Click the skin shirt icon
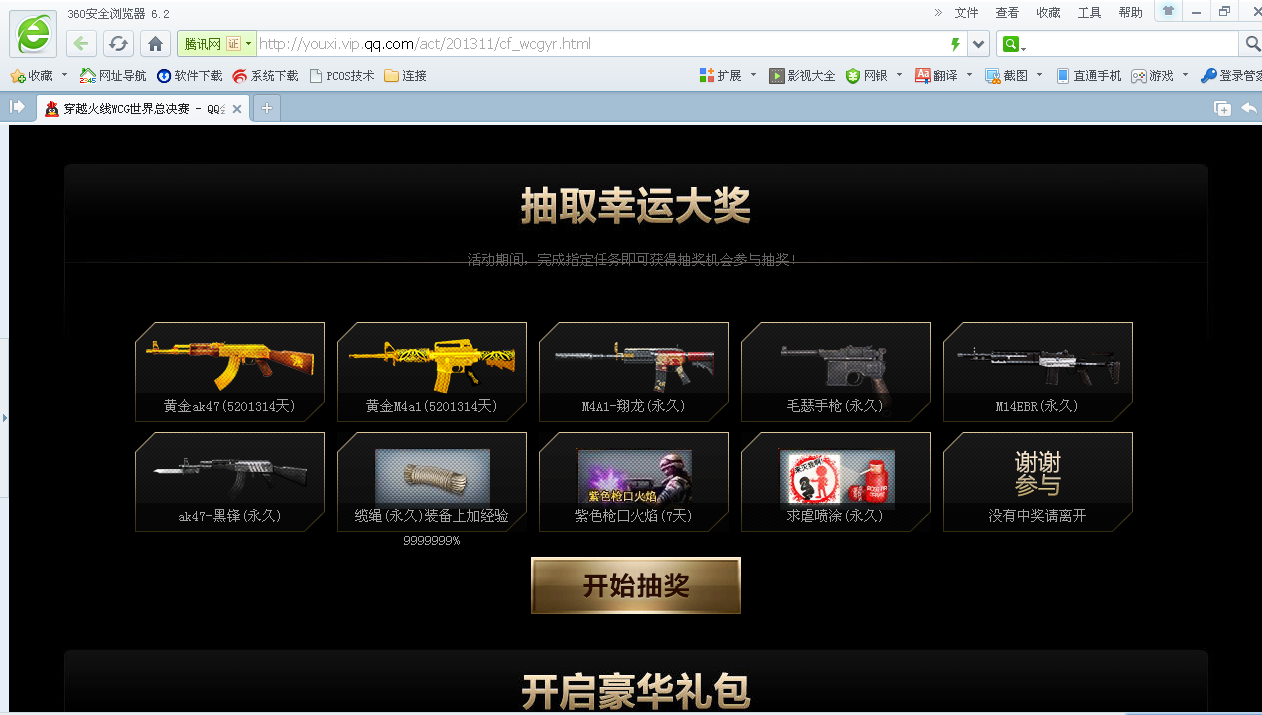1262x715 pixels. point(1168,11)
